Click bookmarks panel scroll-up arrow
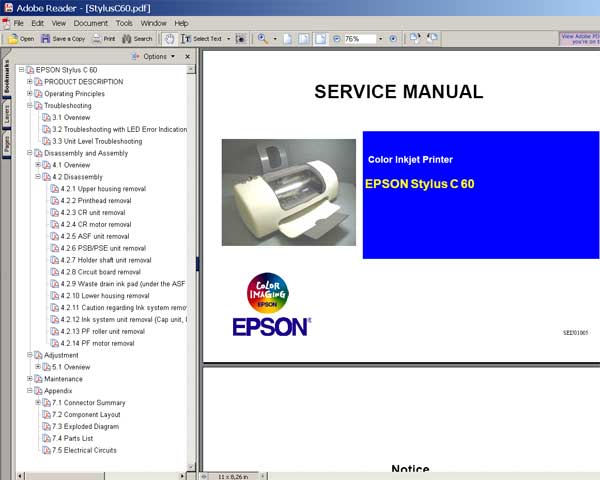 point(191,69)
